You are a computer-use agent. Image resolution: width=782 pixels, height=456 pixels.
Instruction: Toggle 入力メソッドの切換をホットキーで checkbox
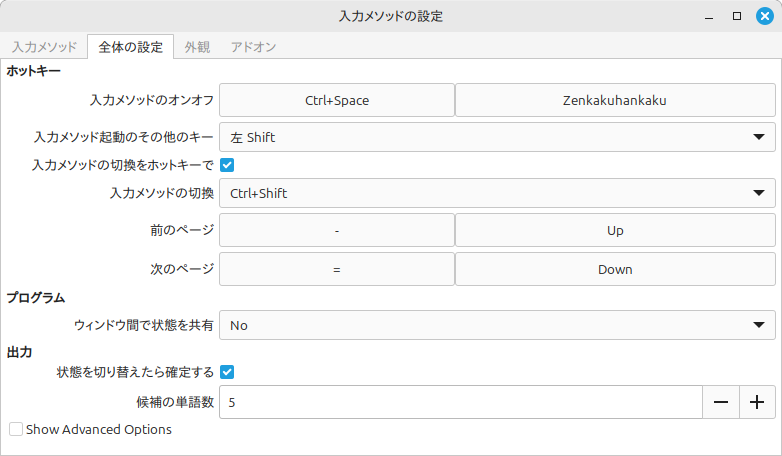[227, 165]
